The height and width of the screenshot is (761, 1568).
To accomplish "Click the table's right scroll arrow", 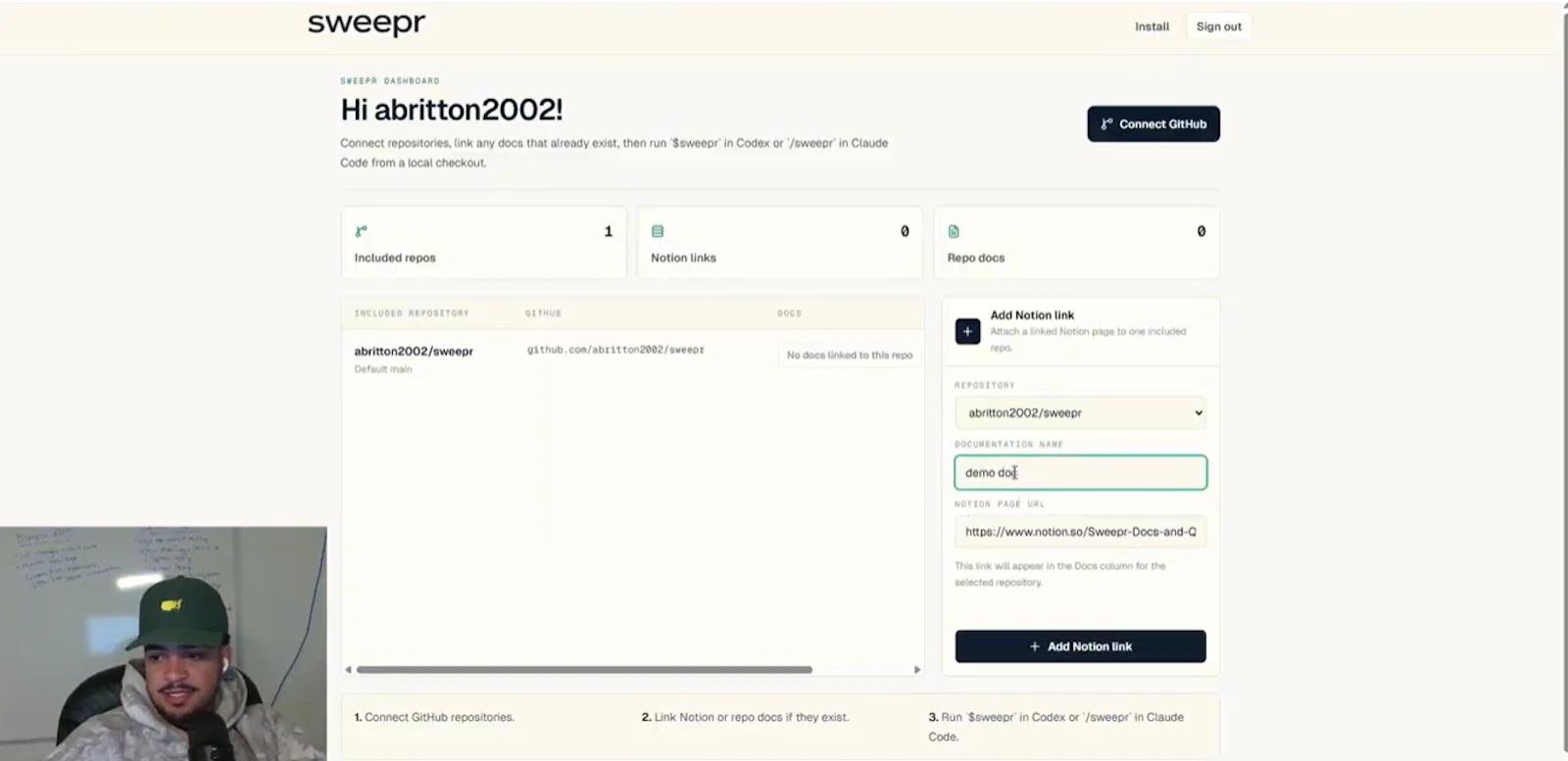I will (917, 670).
